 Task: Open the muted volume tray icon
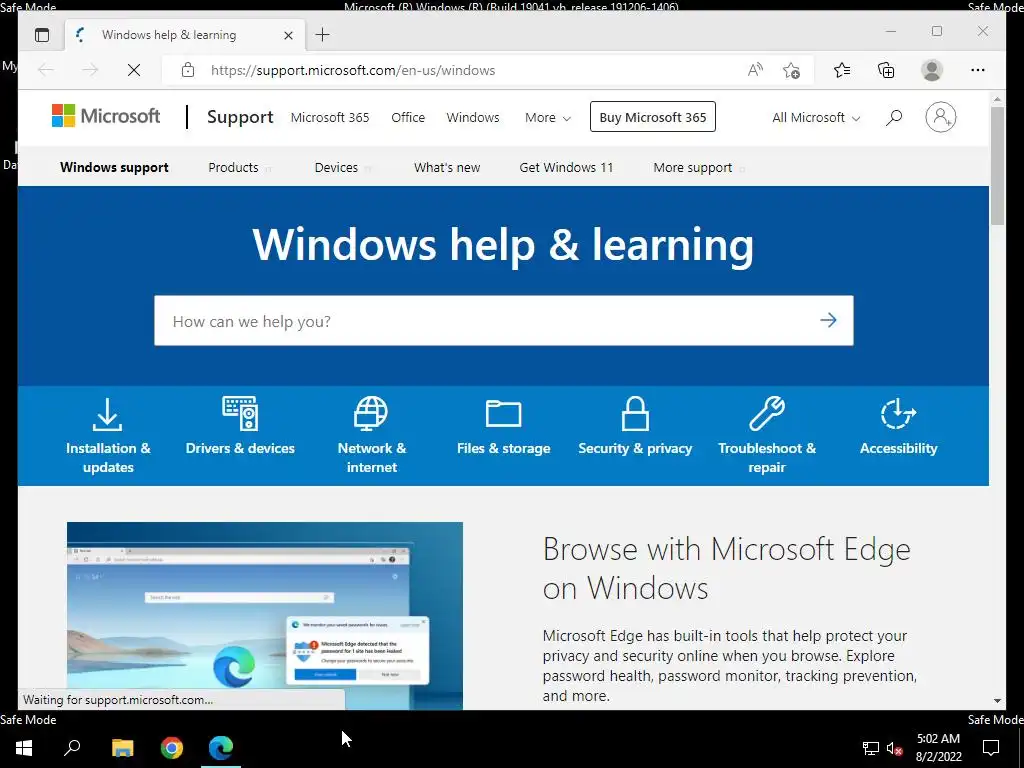pyautogui.click(x=894, y=748)
